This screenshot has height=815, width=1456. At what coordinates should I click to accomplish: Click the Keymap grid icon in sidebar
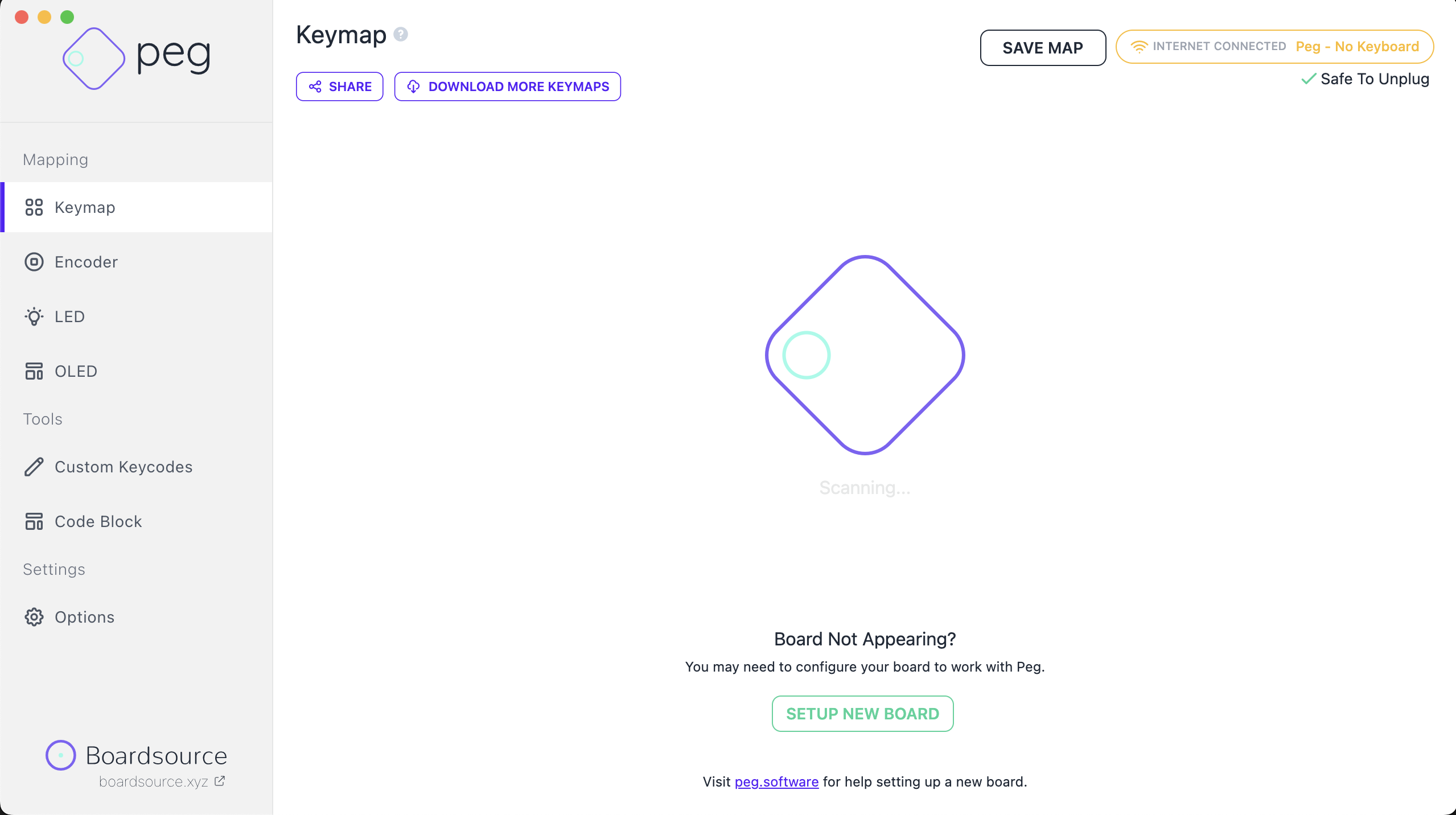pyautogui.click(x=34, y=207)
